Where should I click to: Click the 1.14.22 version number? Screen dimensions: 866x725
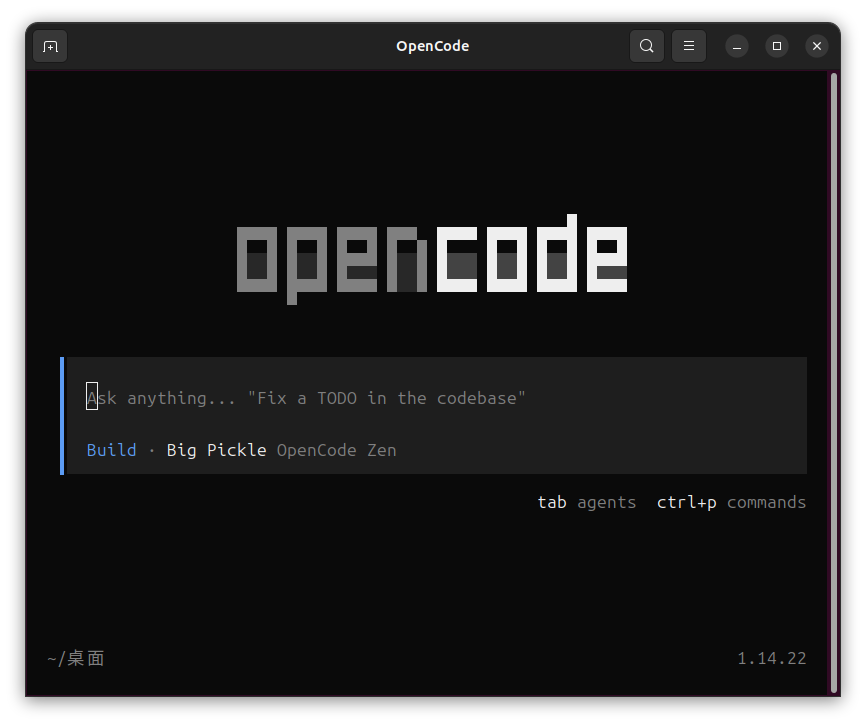click(772, 658)
